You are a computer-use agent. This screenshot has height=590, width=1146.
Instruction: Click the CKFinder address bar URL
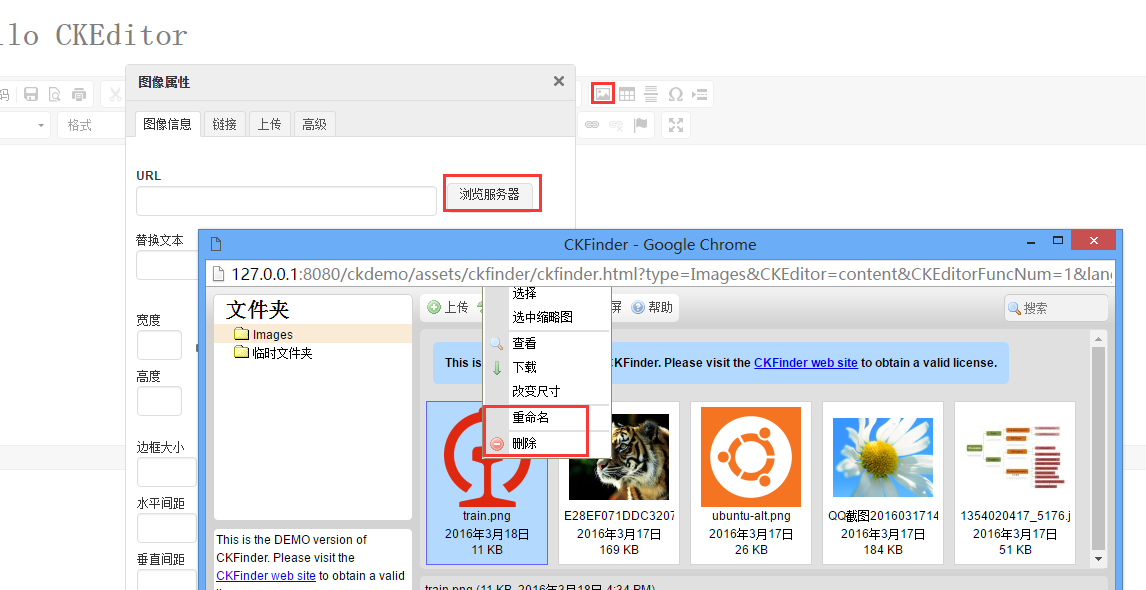pos(671,274)
